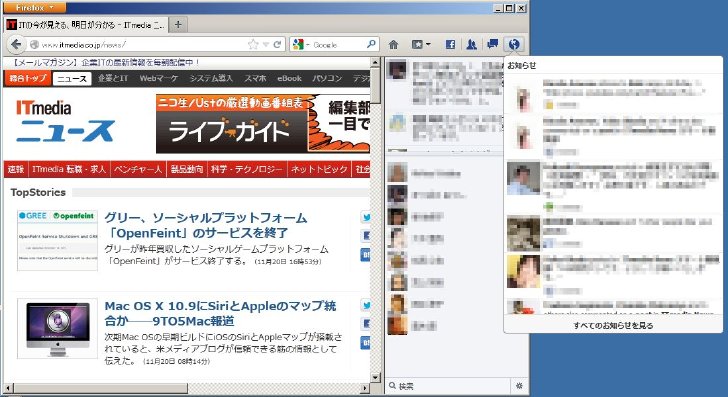Open the Bookmarks menu star icon
The image size is (728, 397).
click(x=421, y=45)
